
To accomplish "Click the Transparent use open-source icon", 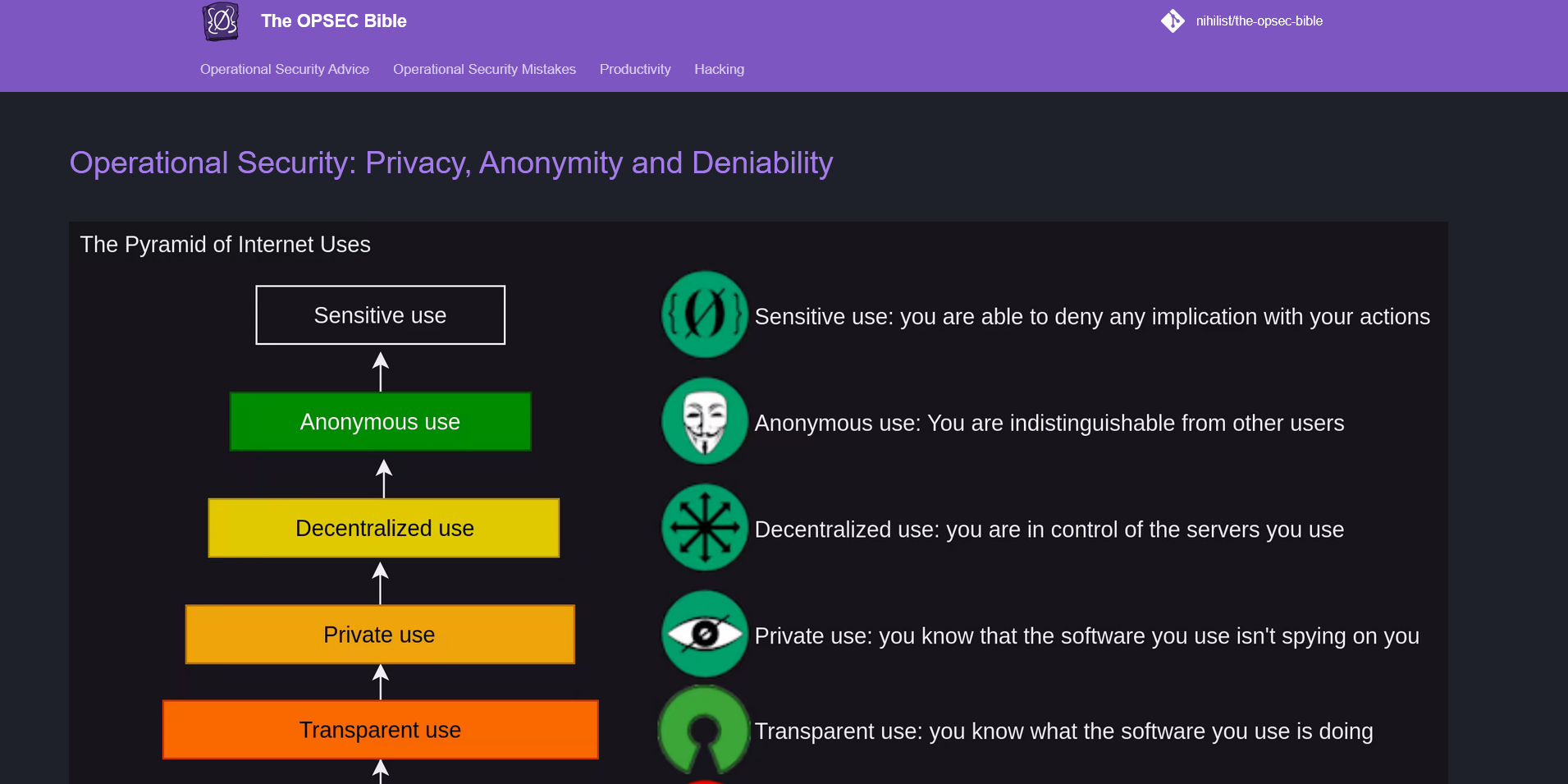I will [x=704, y=730].
